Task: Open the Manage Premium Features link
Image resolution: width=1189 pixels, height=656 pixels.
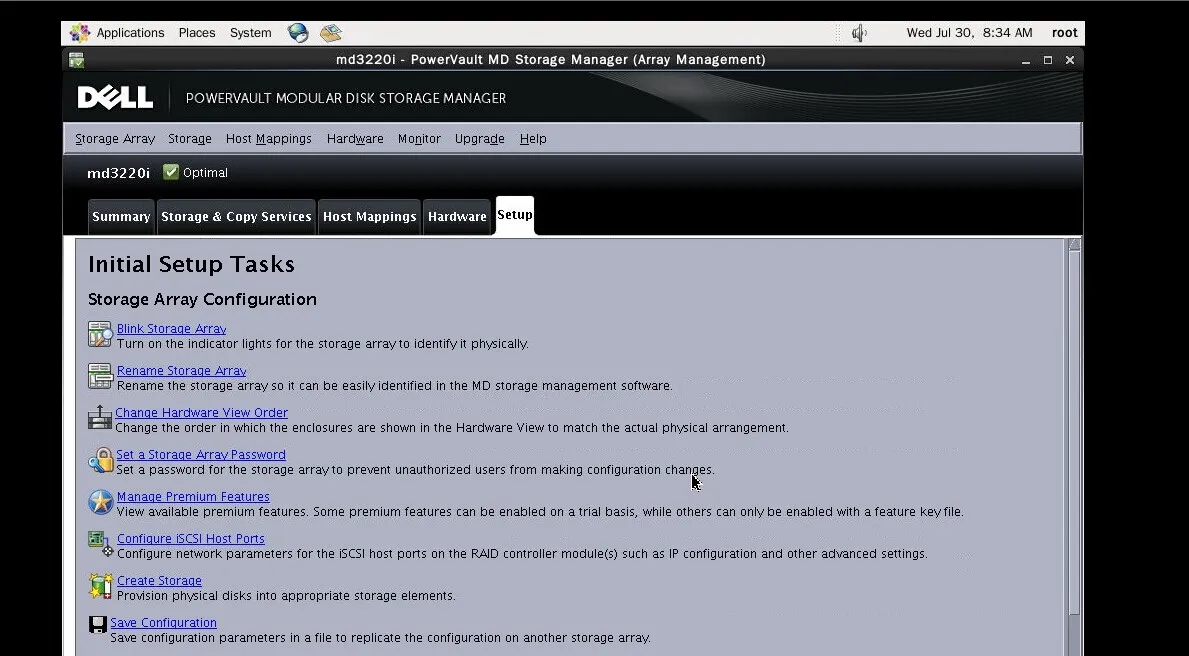Action: [193, 497]
